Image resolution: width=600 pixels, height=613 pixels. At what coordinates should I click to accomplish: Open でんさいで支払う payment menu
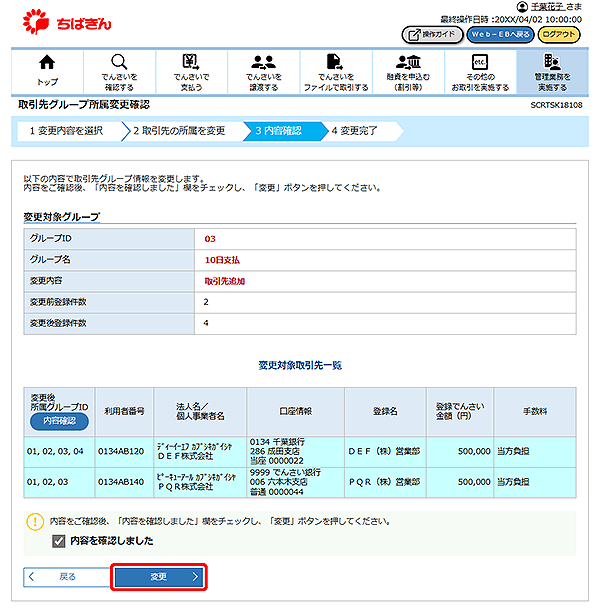[x=191, y=69]
